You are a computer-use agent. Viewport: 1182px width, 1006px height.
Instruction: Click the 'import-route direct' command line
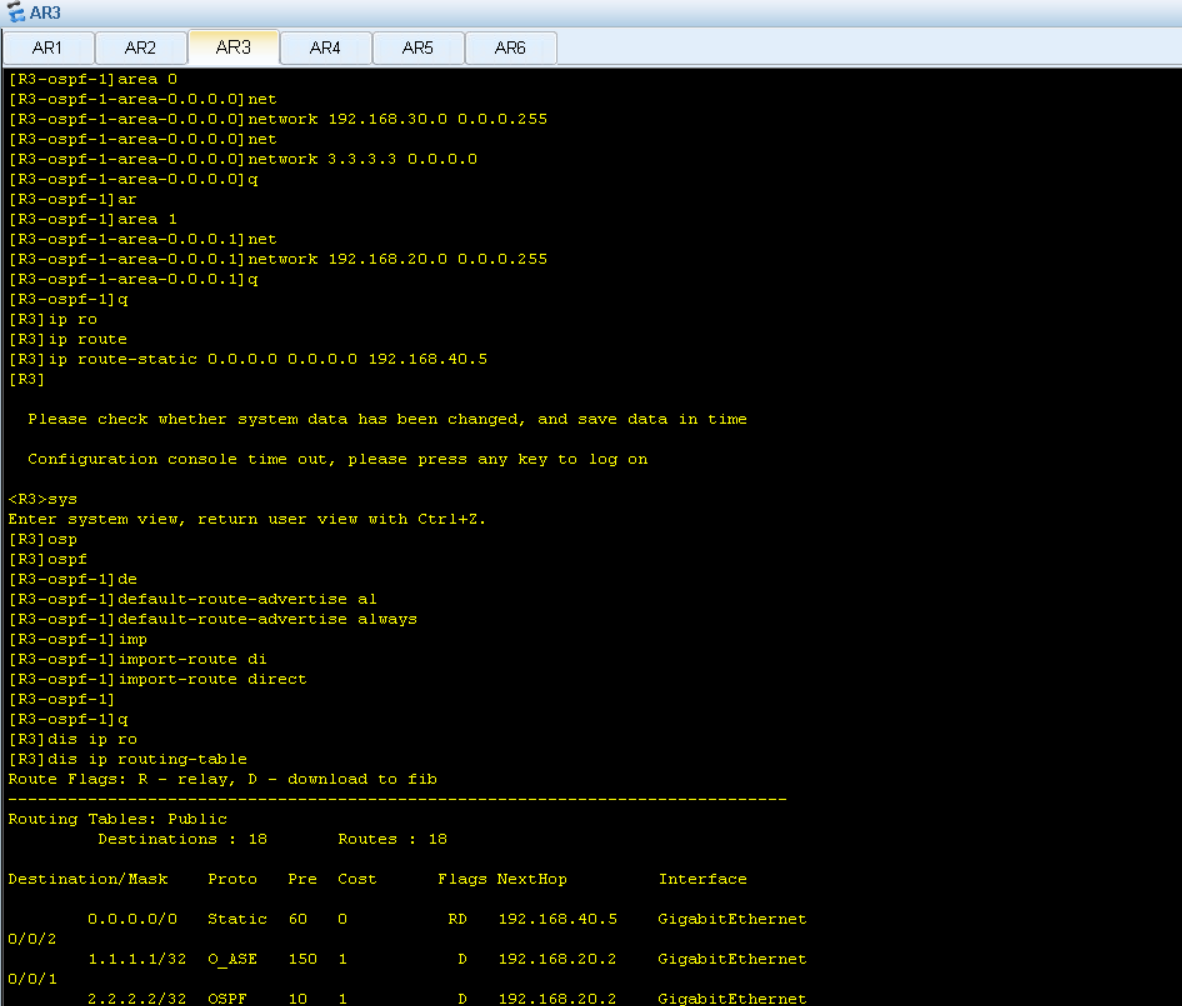click(x=158, y=680)
